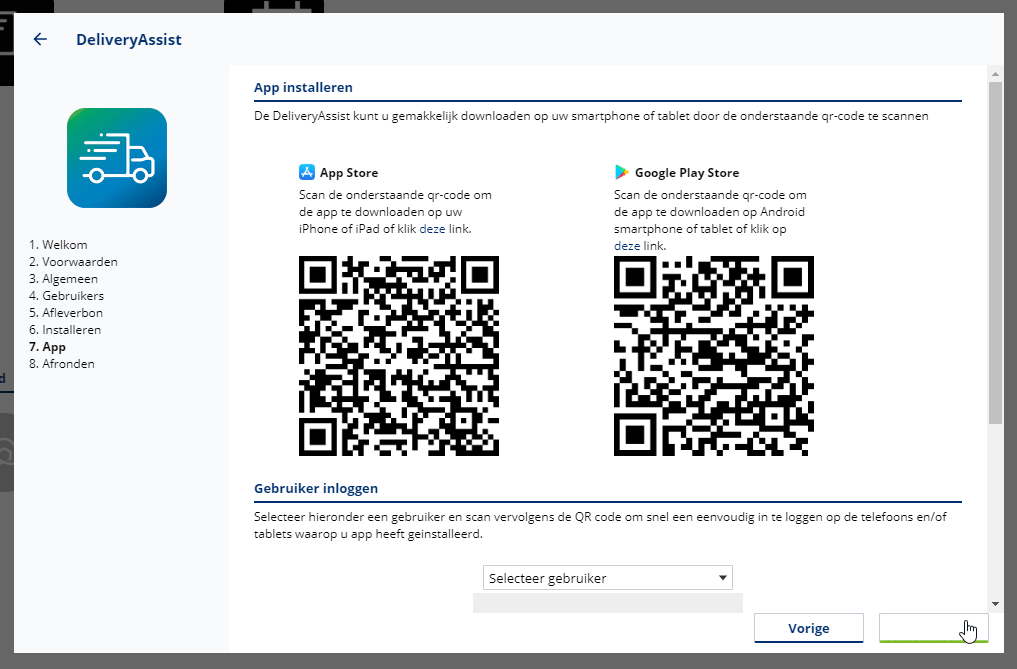Viewport: 1017px width, 669px height.
Task: Go to step 2. Voorwaarden
Action: (73, 262)
